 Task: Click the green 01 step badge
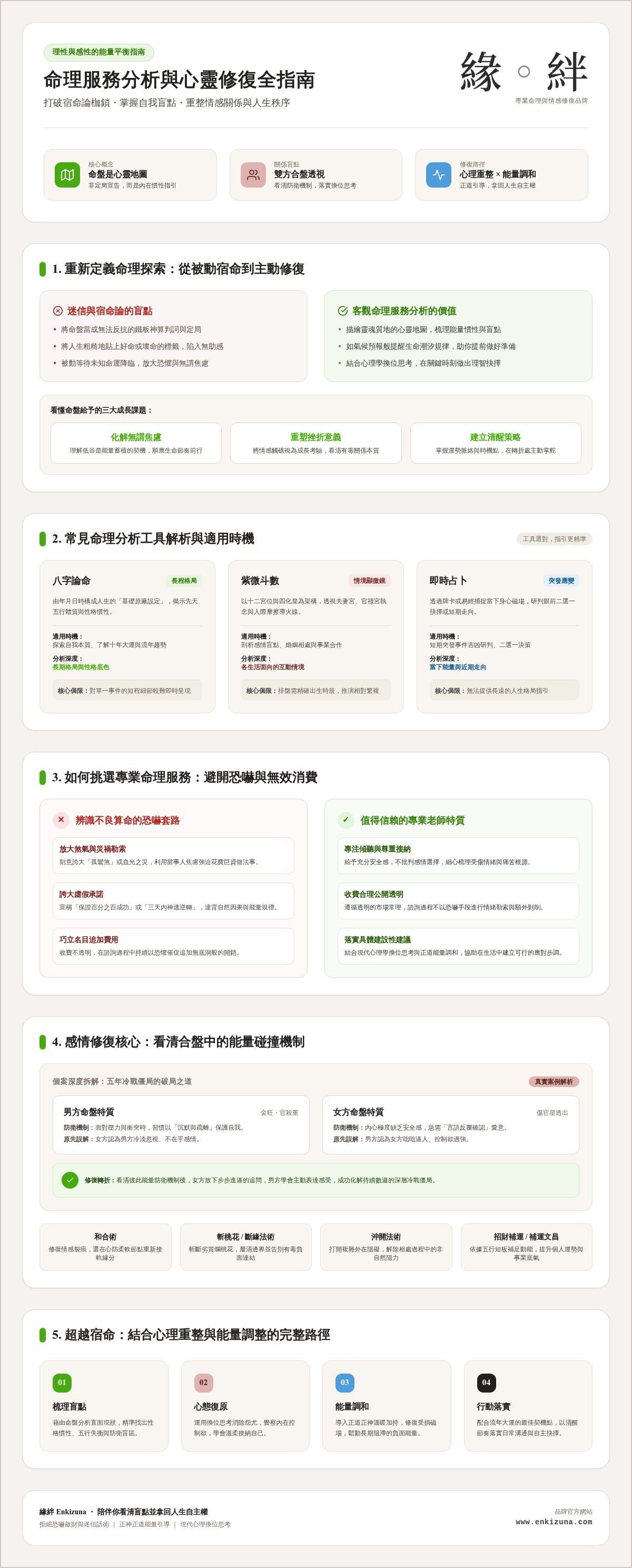click(x=62, y=1383)
